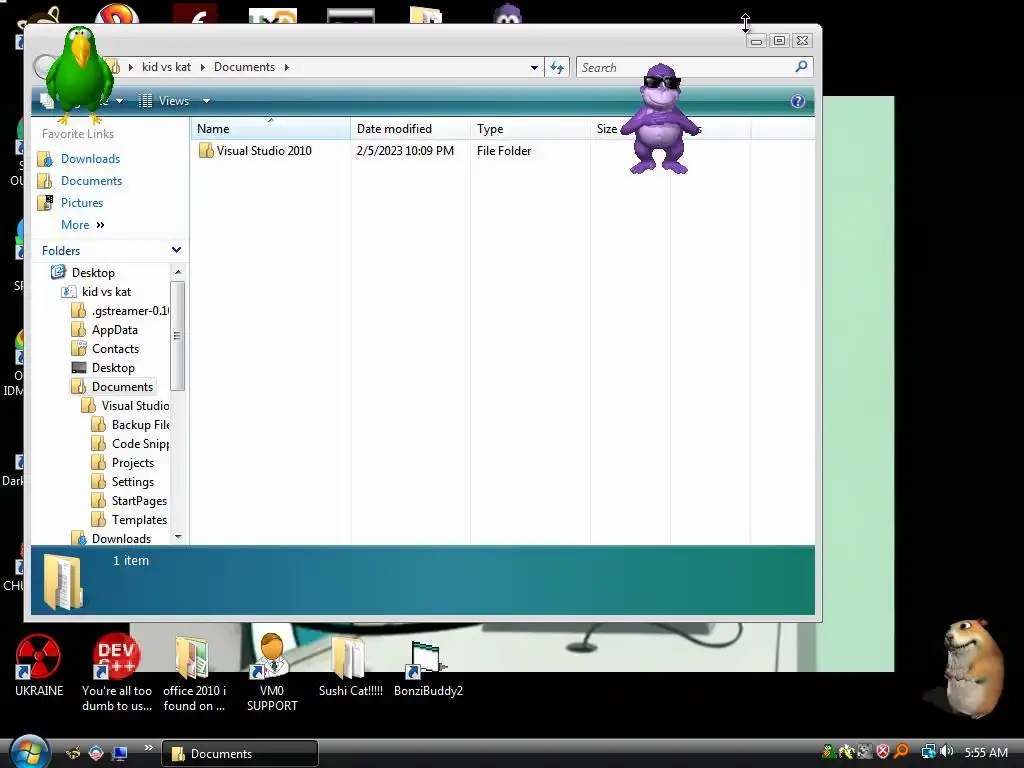
Task: Select Backup Files in folder tree
Action: click(140, 424)
